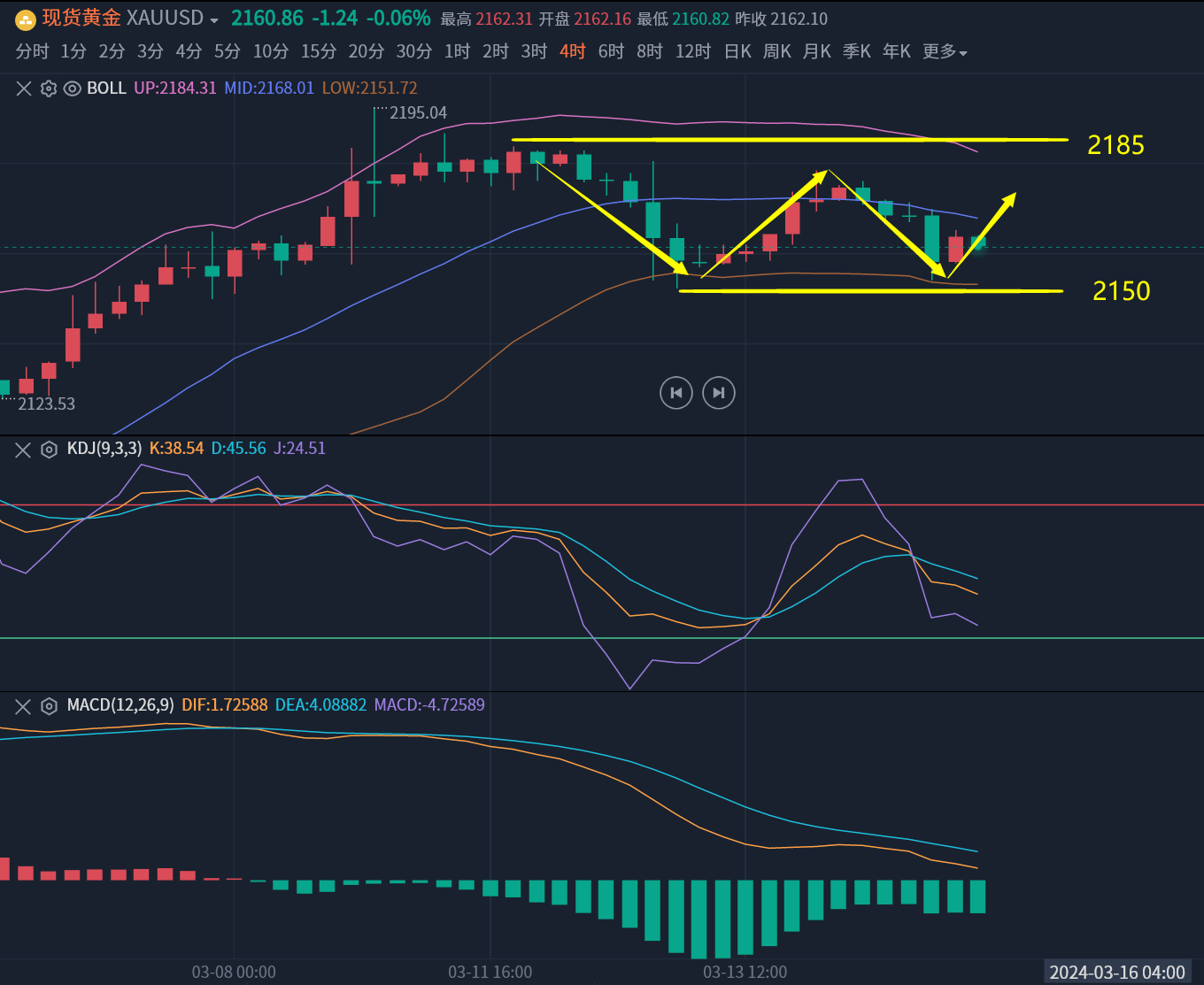The image size is (1204, 985).
Task: Switch to the 8时 timeframe
Action: pos(650,52)
